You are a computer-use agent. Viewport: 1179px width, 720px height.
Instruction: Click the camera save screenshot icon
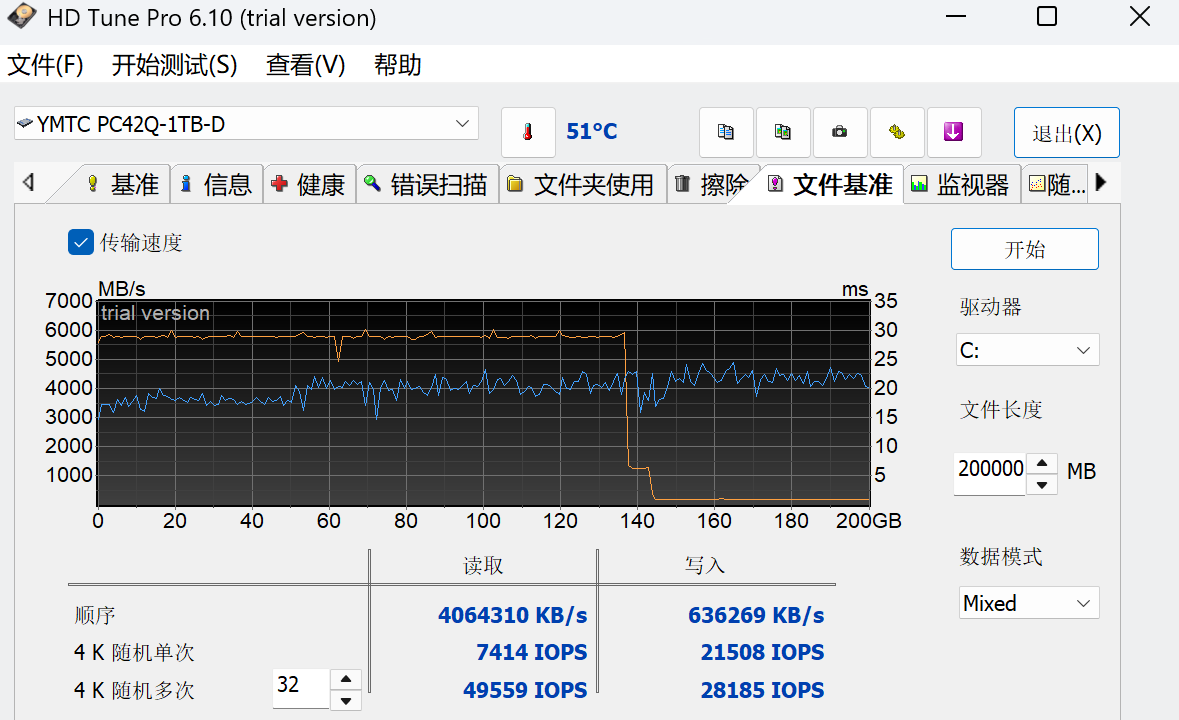click(x=840, y=132)
